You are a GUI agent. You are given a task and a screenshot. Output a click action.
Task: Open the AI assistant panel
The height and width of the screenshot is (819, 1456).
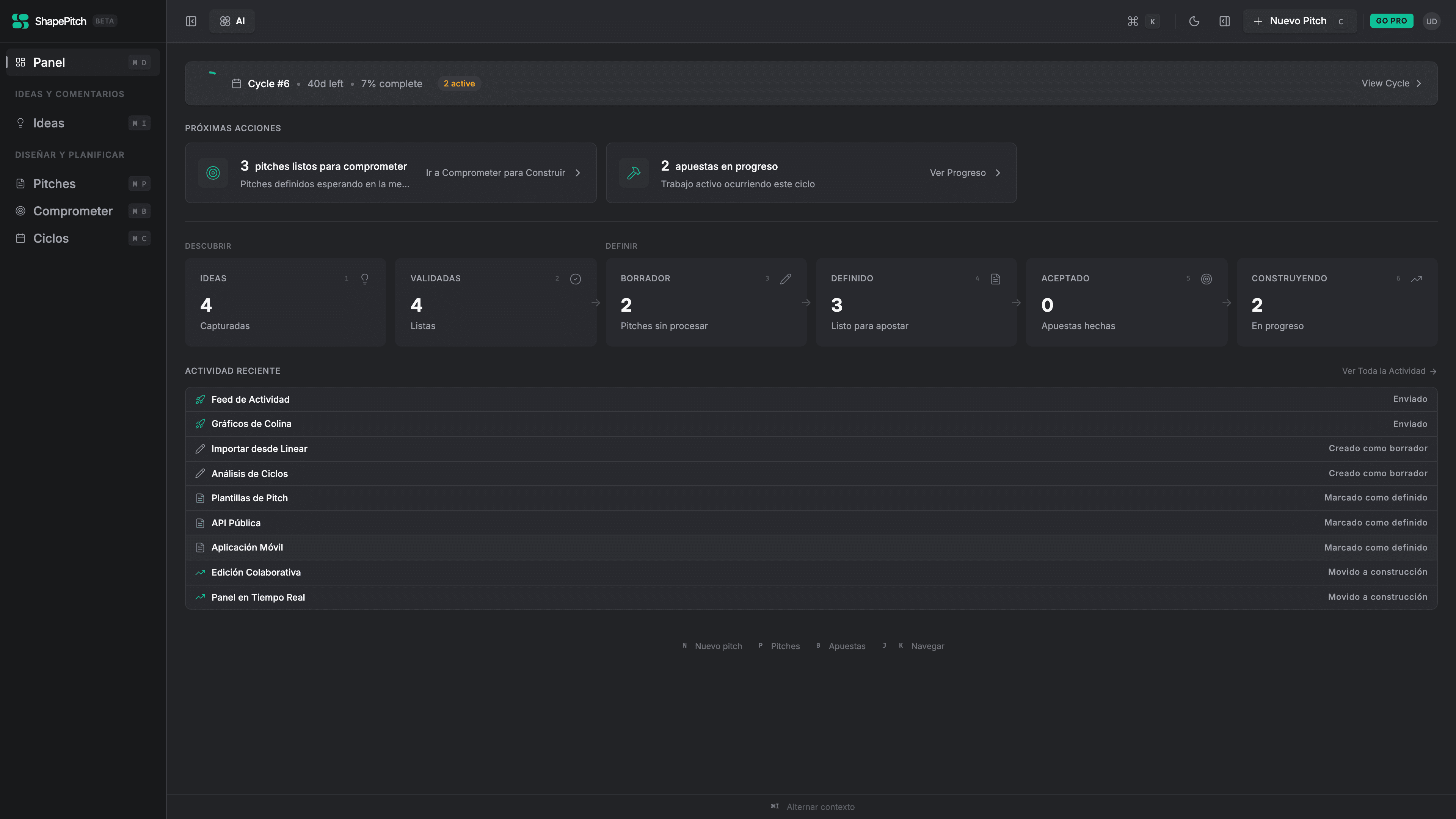point(232,21)
